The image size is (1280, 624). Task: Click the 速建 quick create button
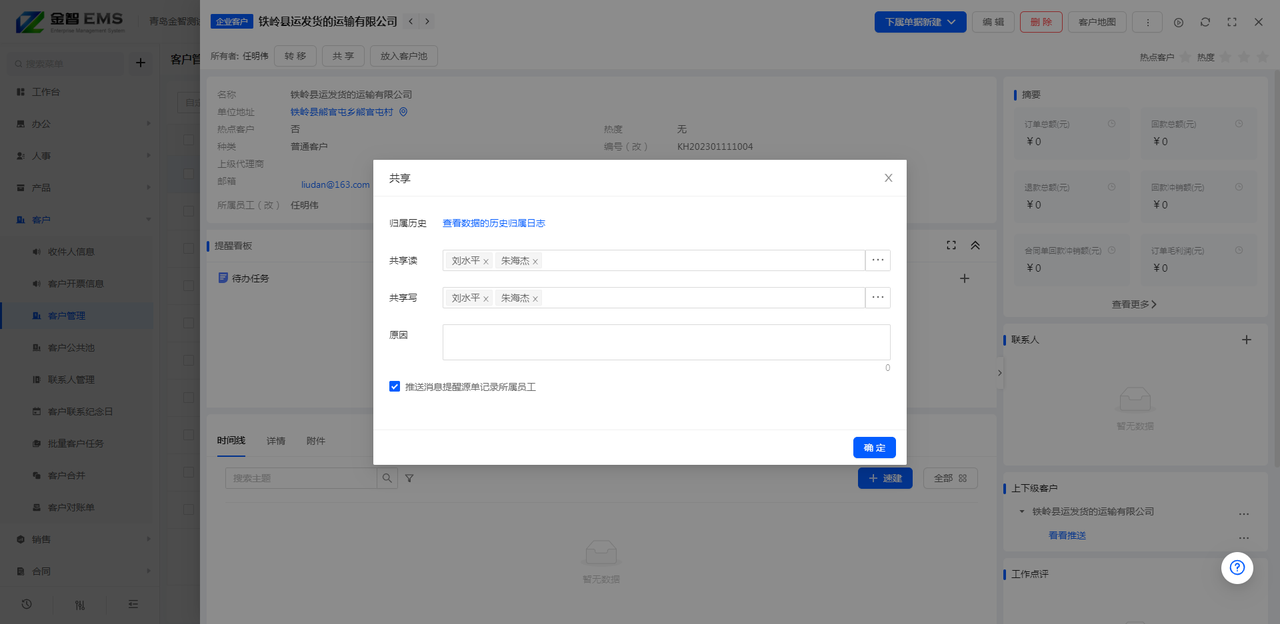(885, 478)
